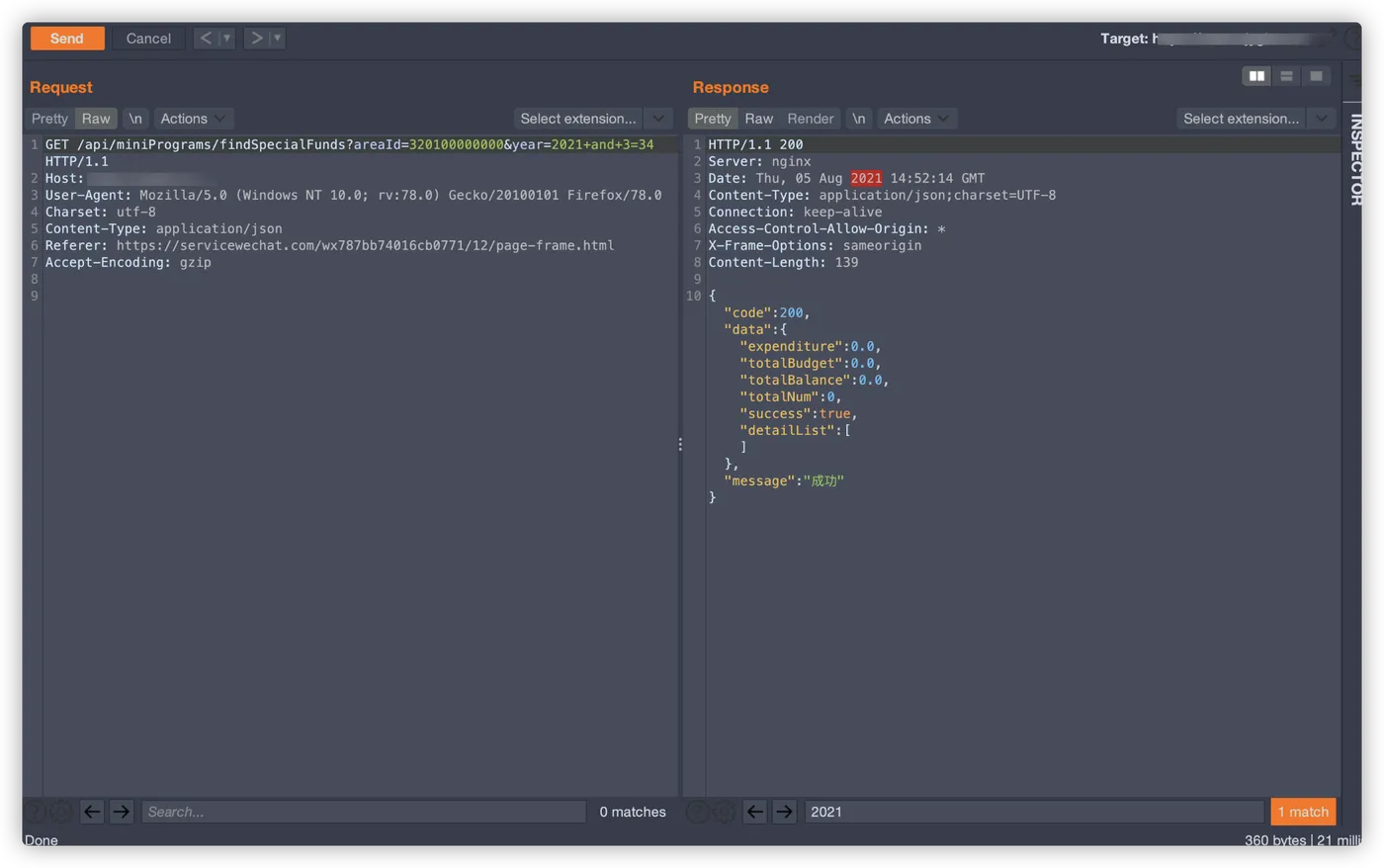This screenshot has width=1384, height=868.
Task: Open the Request Actions menu
Action: point(193,119)
